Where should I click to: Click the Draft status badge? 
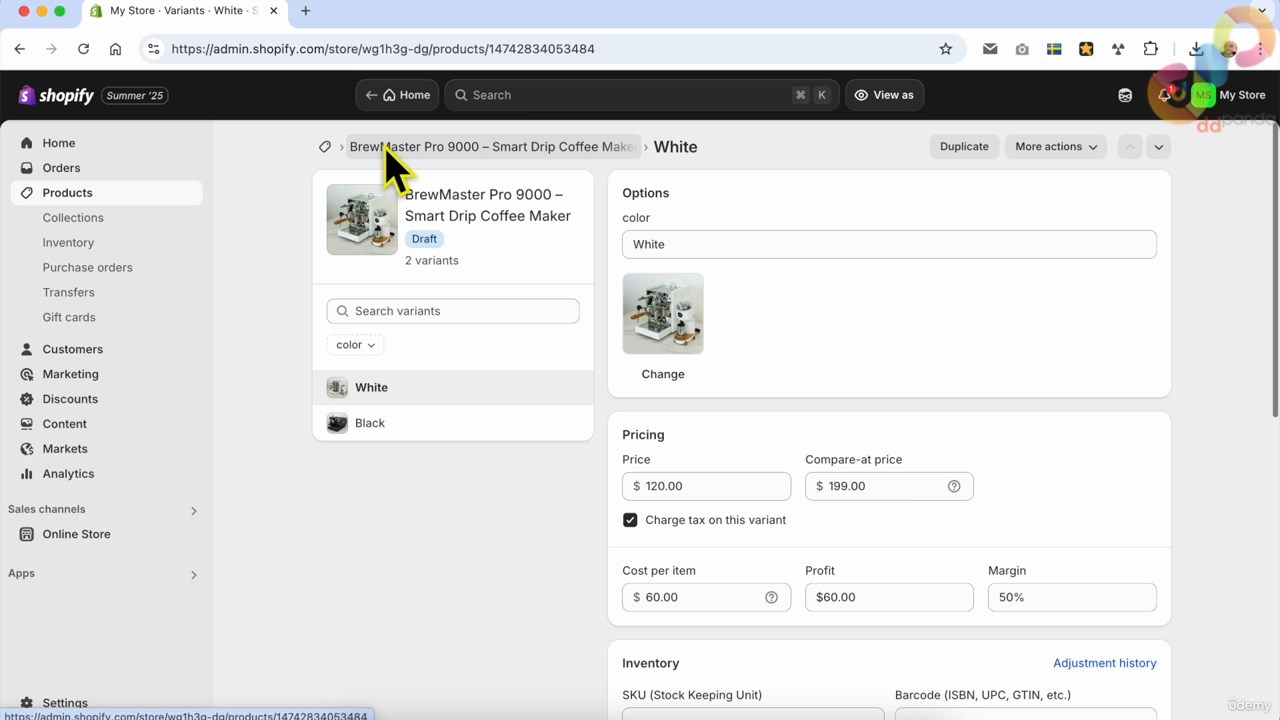pos(424,239)
